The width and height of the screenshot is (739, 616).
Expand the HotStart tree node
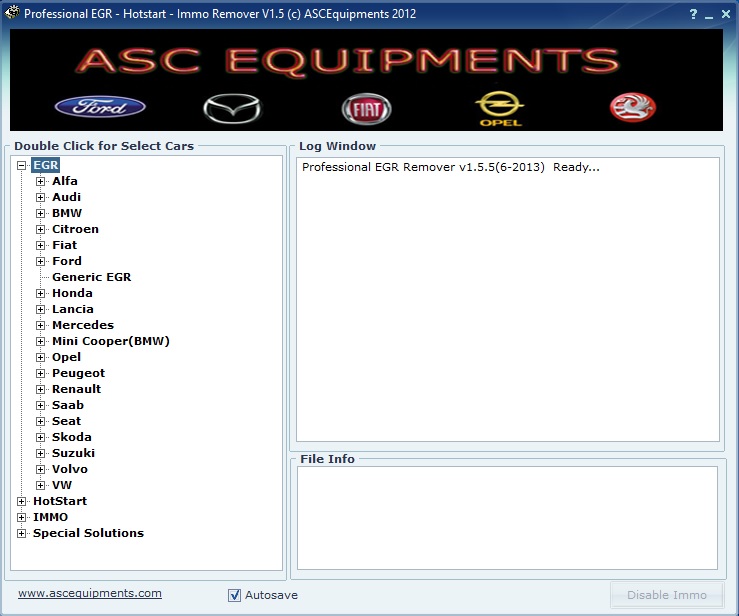(x=22, y=501)
